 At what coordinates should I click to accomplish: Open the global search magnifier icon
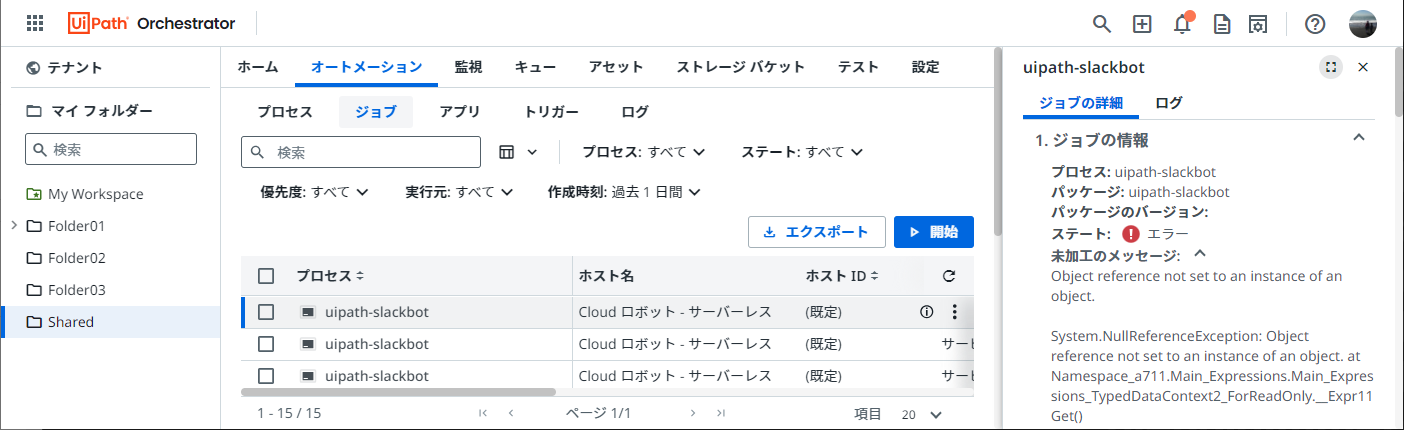[1101, 23]
